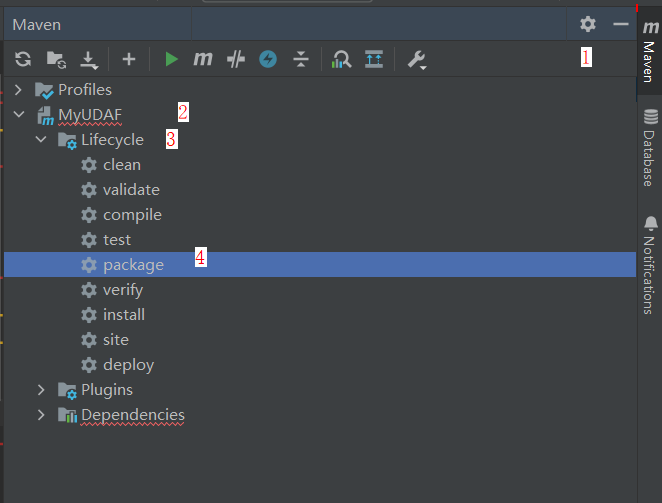This screenshot has height=503, width=662.
Task: Toggle Maven offline mode
Action: pos(268,59)
